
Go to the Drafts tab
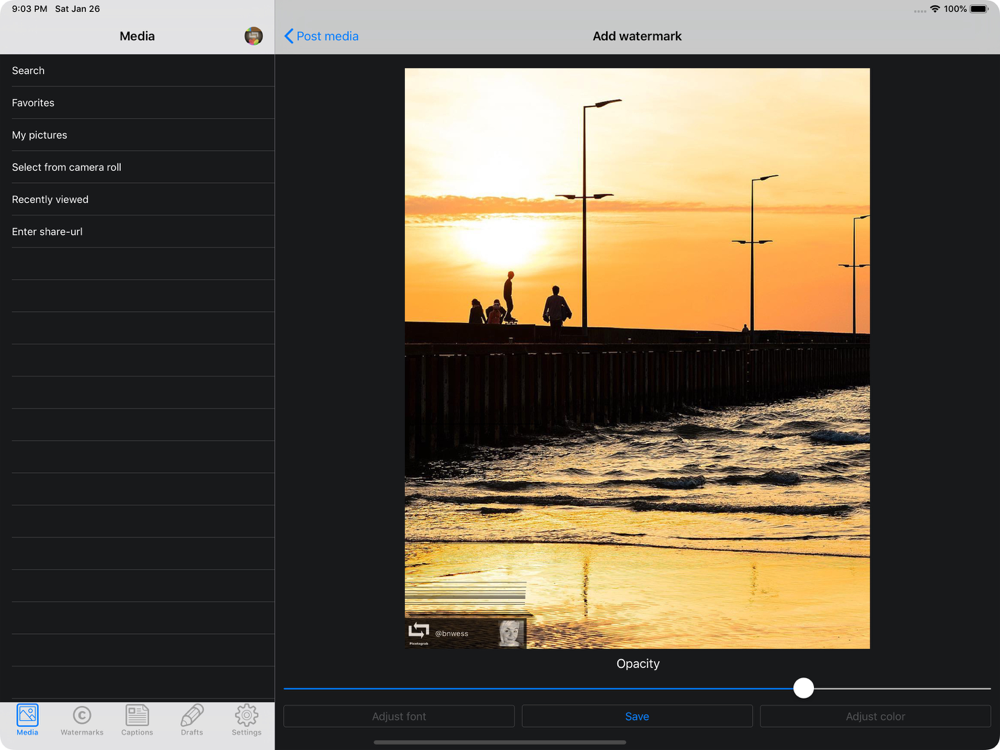192,719
